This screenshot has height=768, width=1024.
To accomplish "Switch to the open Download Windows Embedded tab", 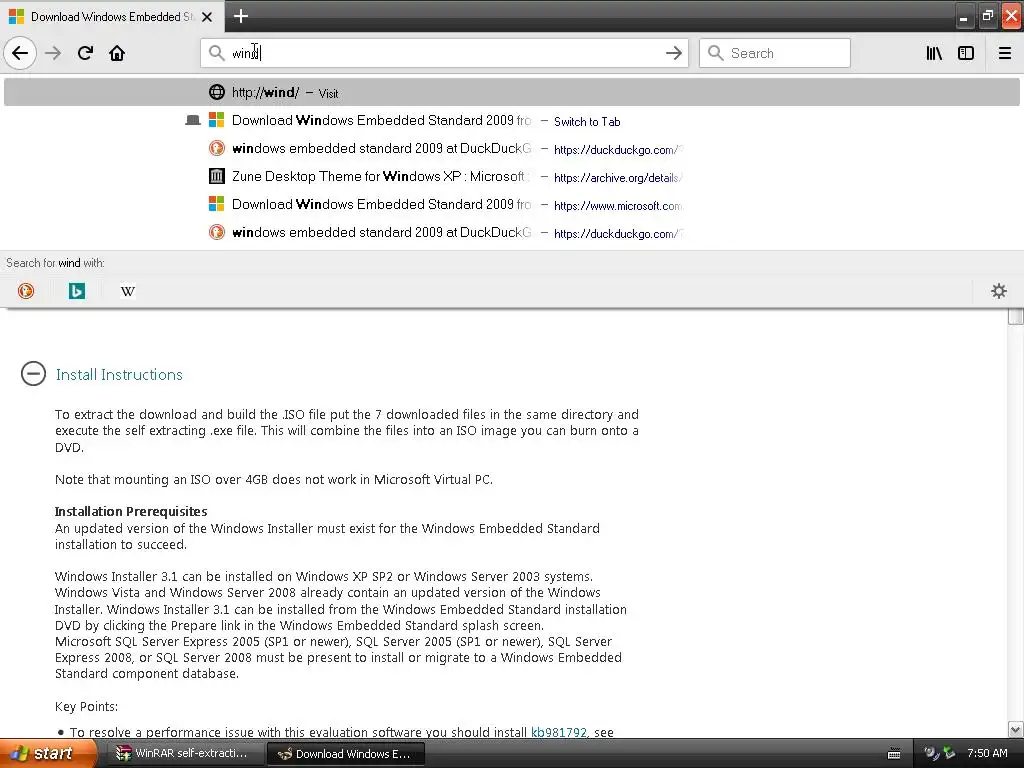I will tap(512, 120).
